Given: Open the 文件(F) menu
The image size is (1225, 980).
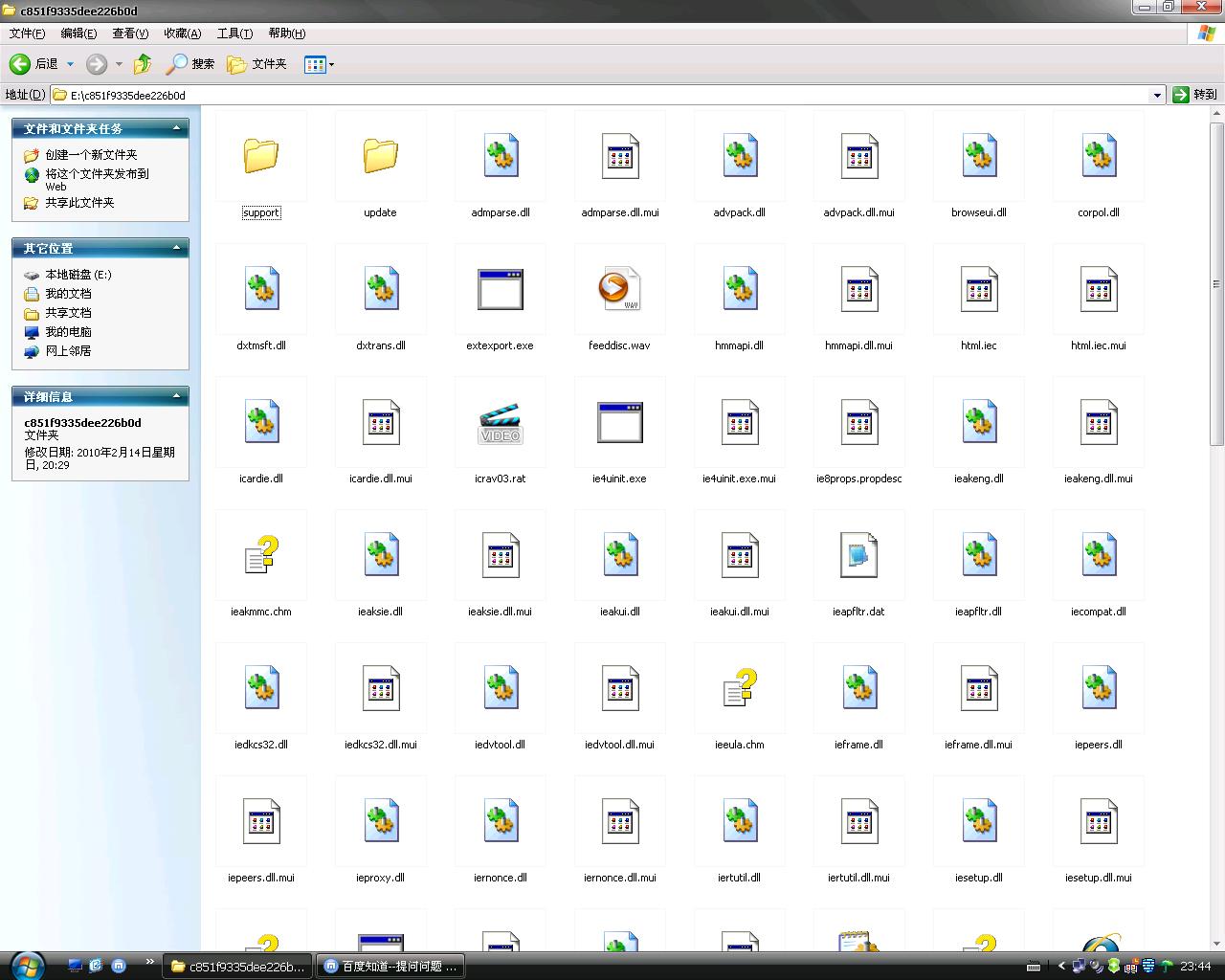Looking at the screenshot, I should coord(27,33).
